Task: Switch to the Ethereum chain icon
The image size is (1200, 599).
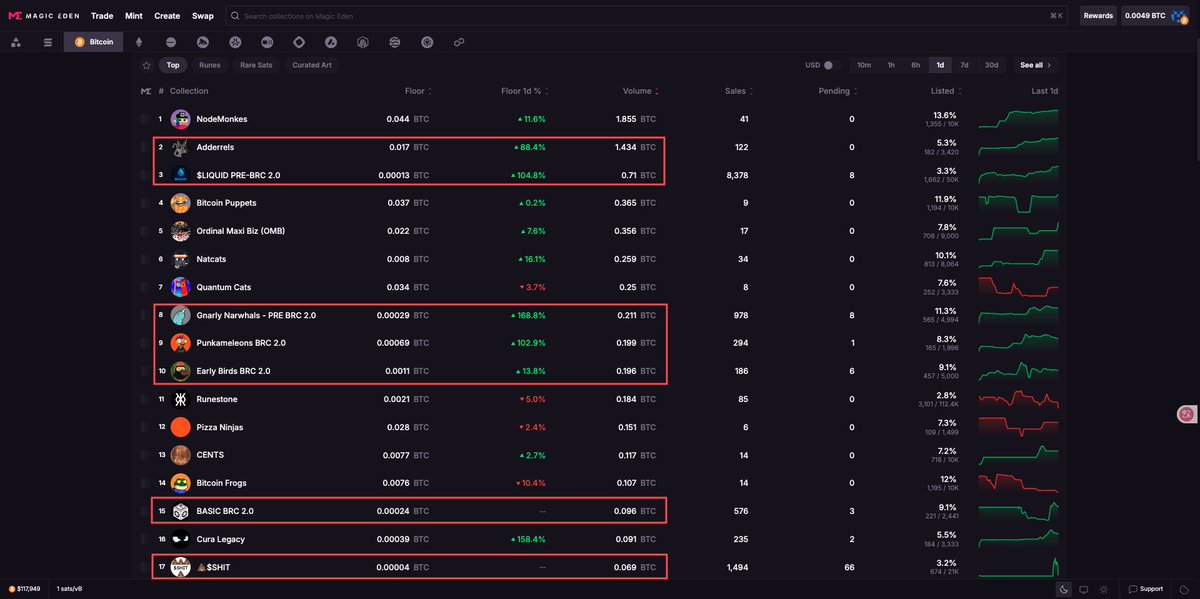Action: 139,42
